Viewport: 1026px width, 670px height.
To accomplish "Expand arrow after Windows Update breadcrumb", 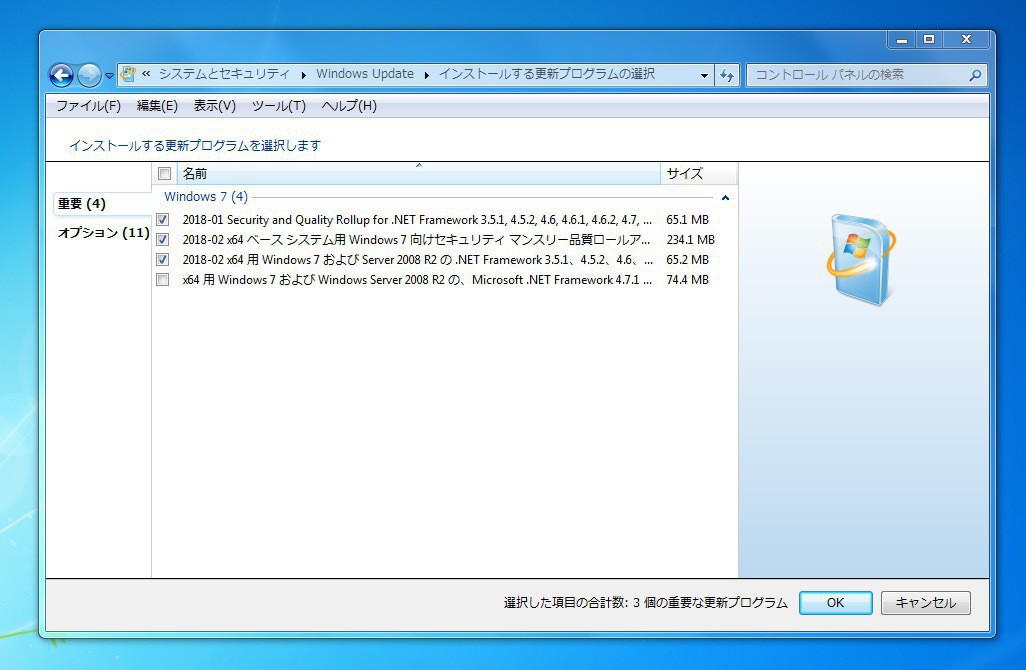I will pos(427,75).
